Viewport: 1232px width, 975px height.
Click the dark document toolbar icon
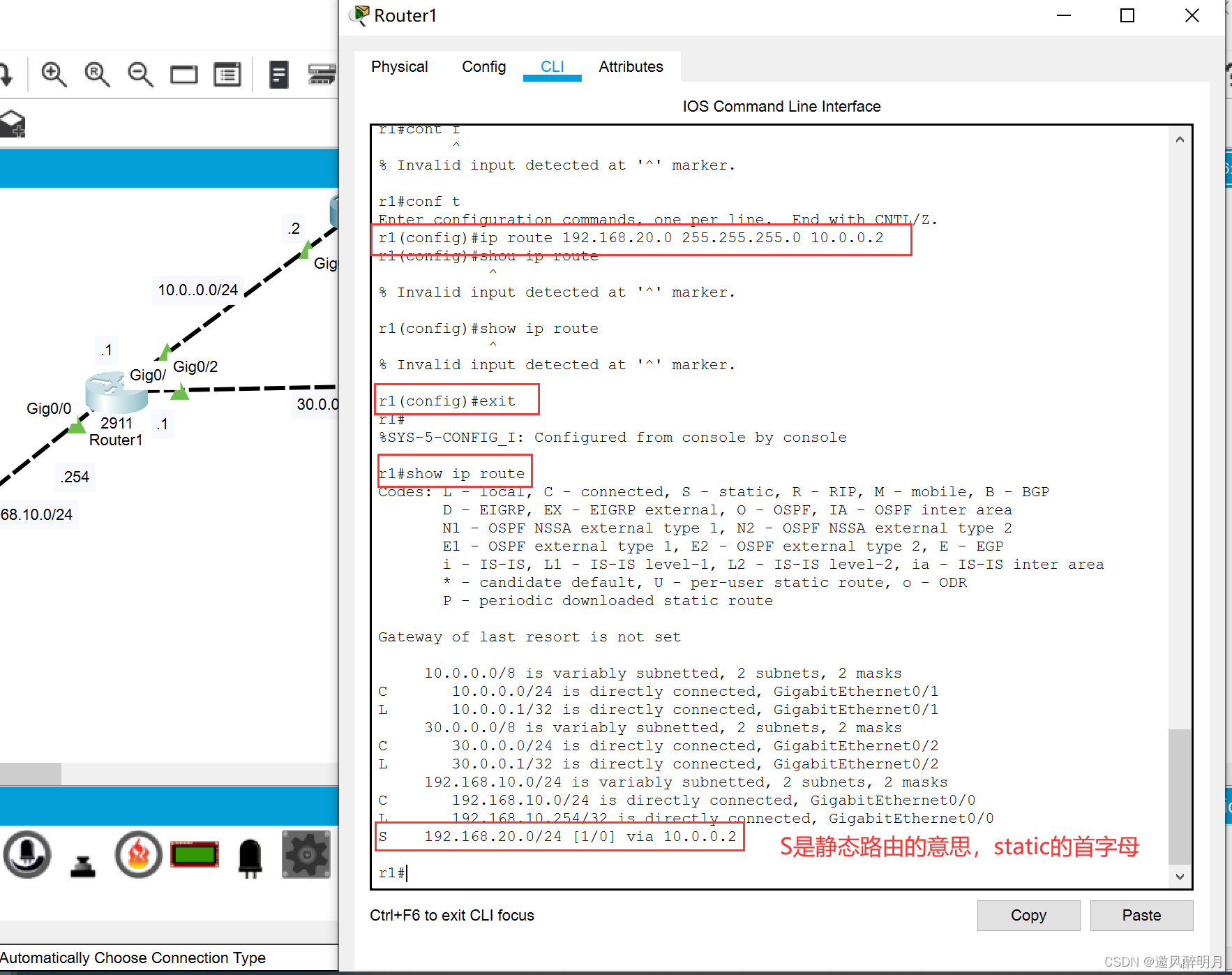278,74
